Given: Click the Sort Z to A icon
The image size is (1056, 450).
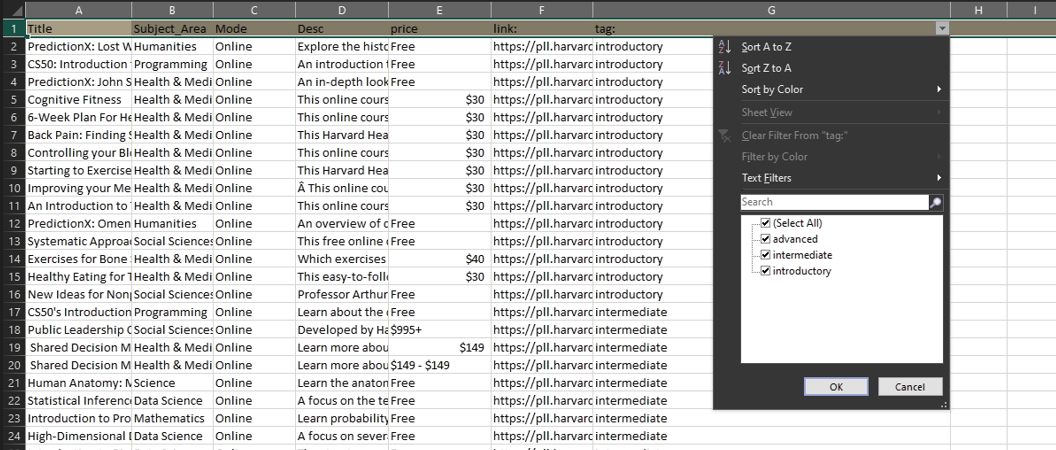Looking at the screenshot, I should click(x=726, y=68).
